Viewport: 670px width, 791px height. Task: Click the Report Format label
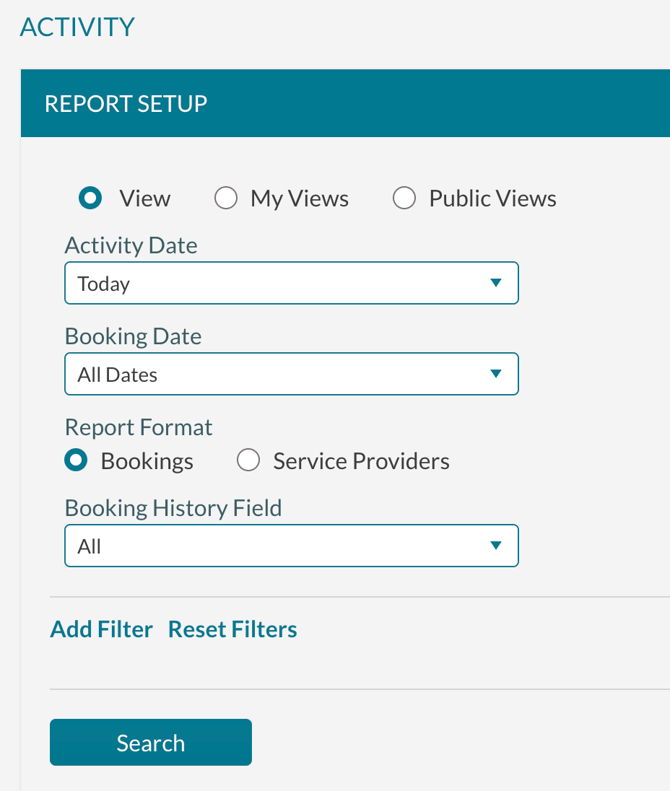(x=139, y=427)
